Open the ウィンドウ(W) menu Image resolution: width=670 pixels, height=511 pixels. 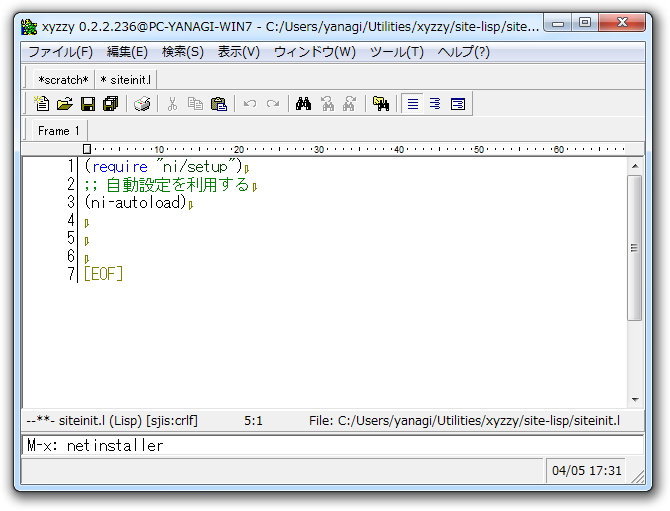[x=314, y=52]
